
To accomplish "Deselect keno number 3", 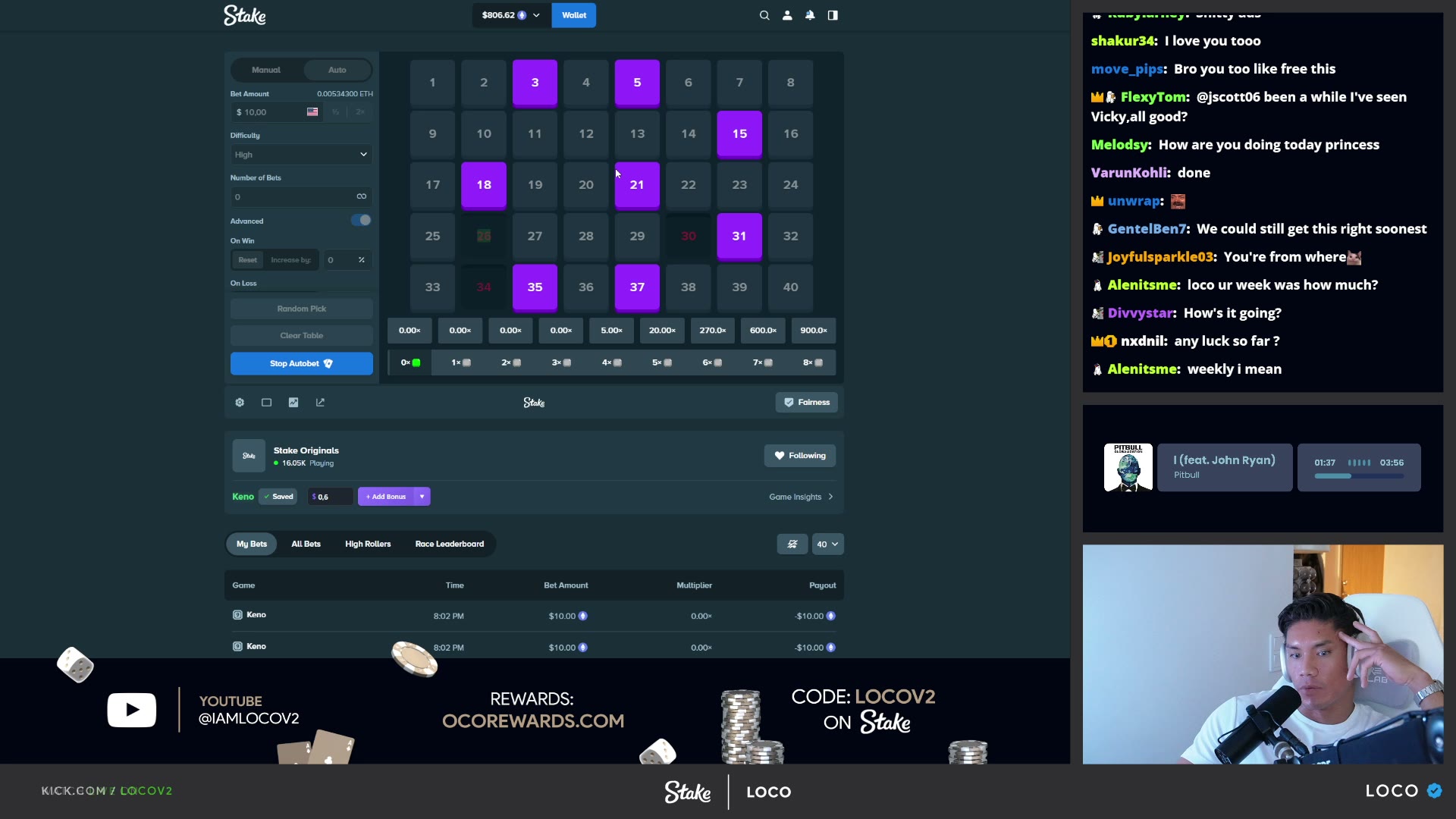I will (x=535, y=83).
